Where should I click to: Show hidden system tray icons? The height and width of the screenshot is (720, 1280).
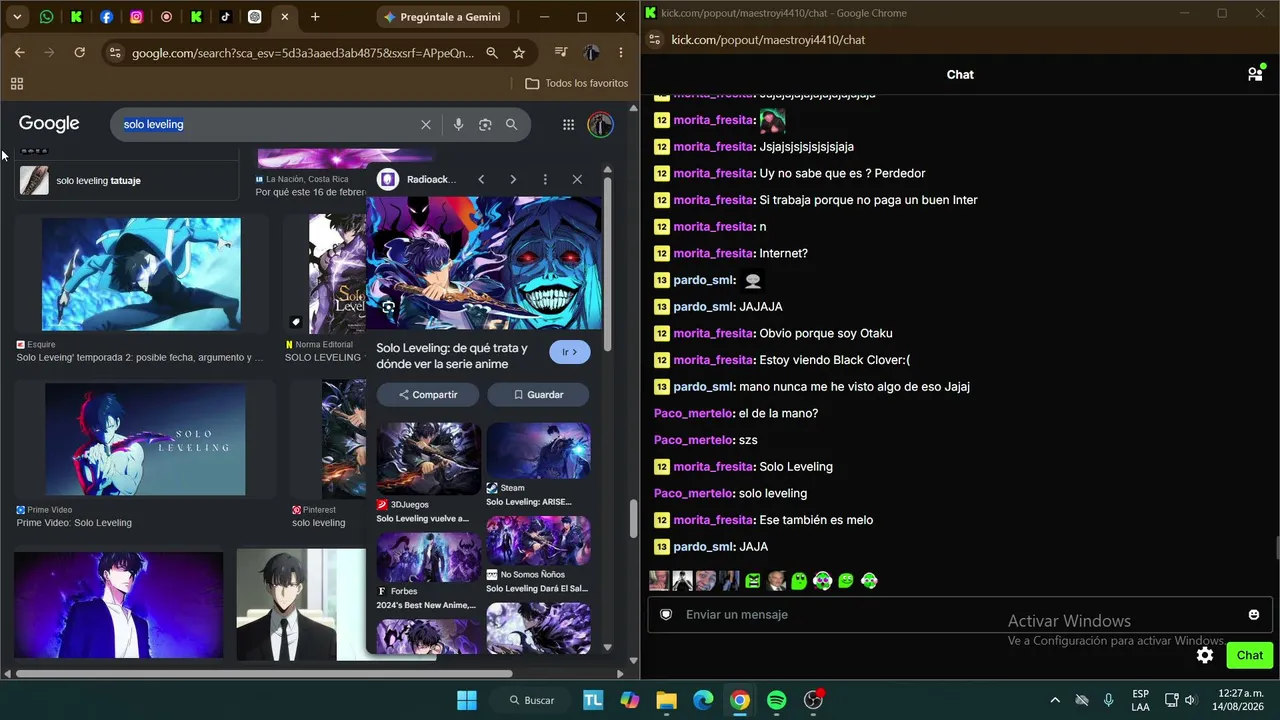tap(1055, 700)
